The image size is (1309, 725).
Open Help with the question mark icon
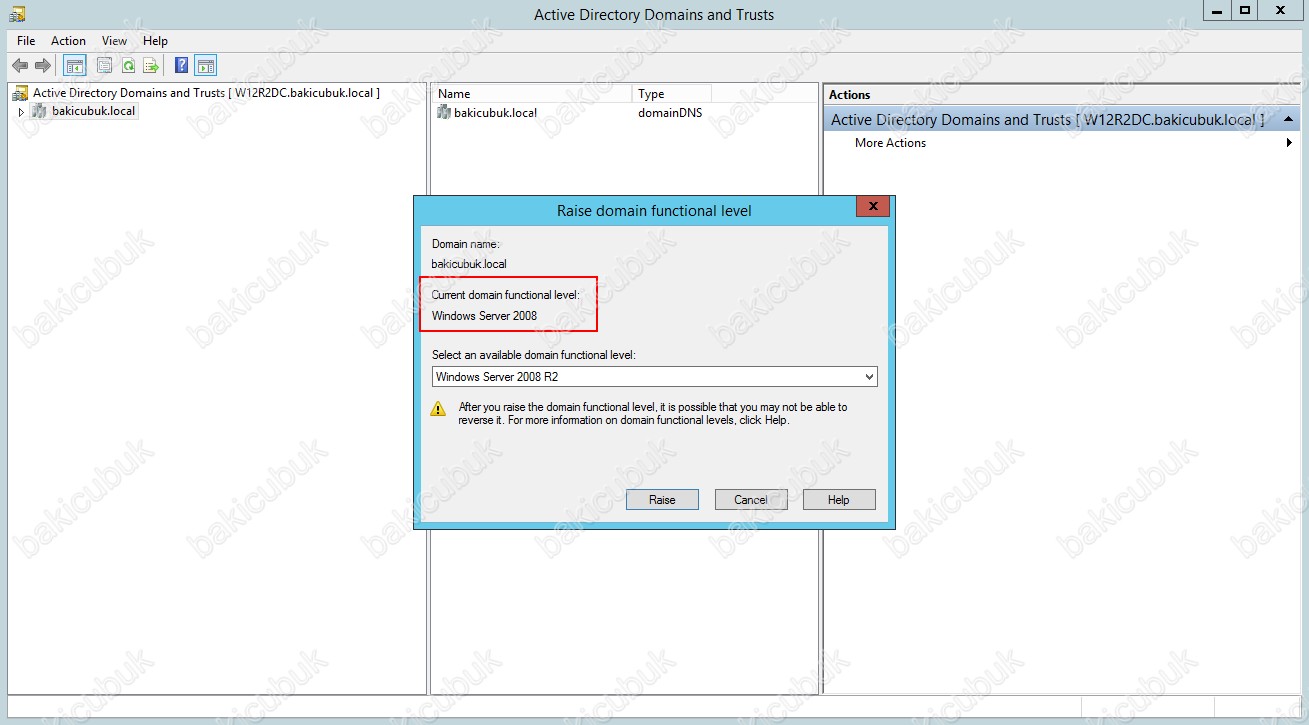click(x=181, y=66)
